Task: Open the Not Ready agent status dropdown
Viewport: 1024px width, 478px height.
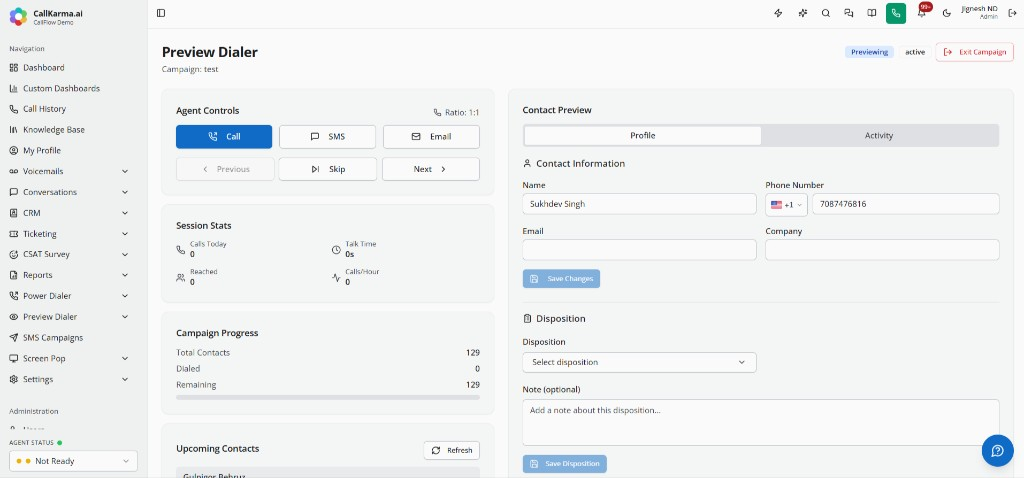Action: click(73, 461)
